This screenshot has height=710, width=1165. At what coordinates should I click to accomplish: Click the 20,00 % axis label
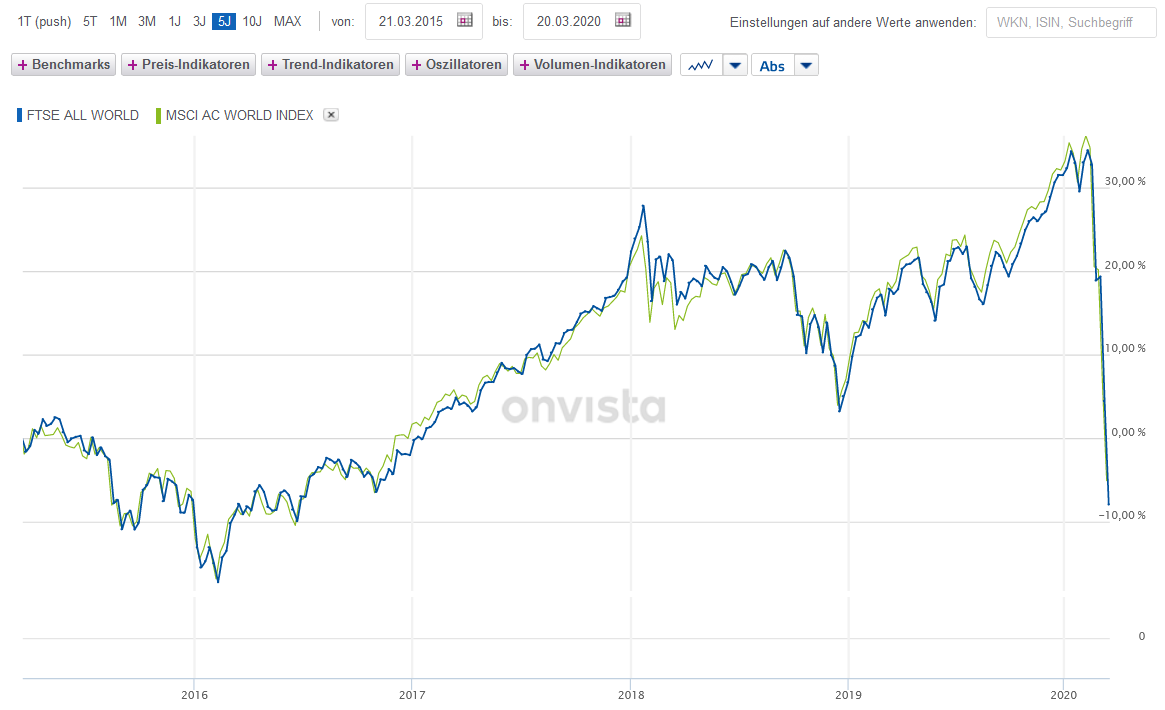point(1125,265)
